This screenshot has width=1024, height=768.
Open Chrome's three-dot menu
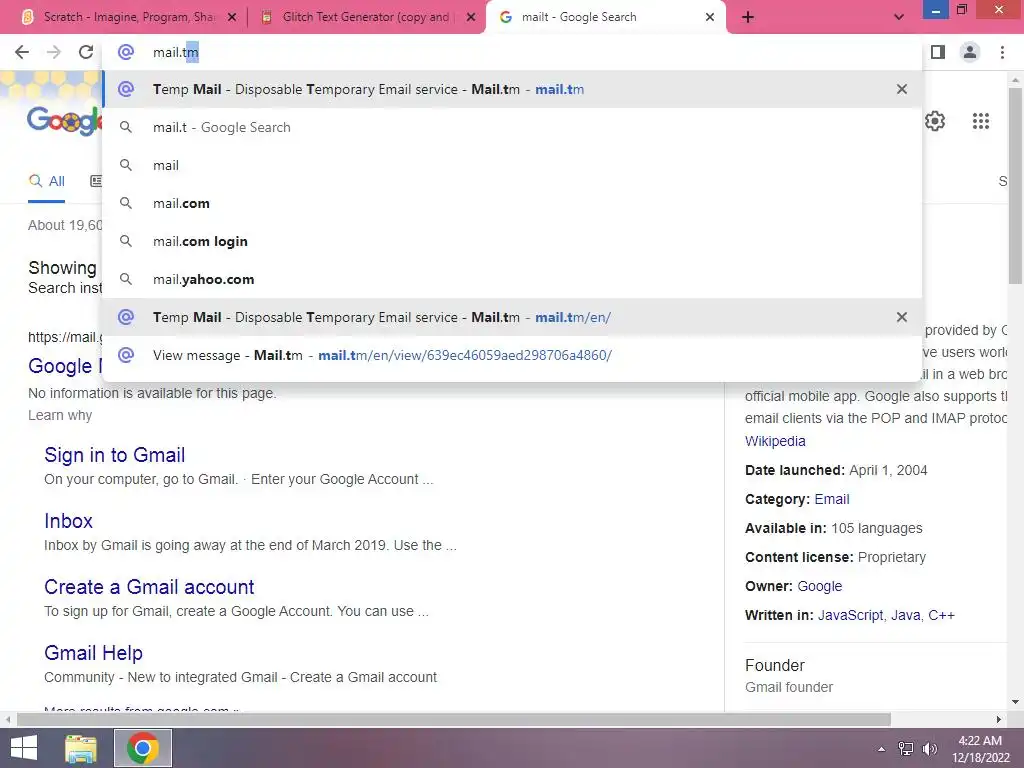(1002, 52)
